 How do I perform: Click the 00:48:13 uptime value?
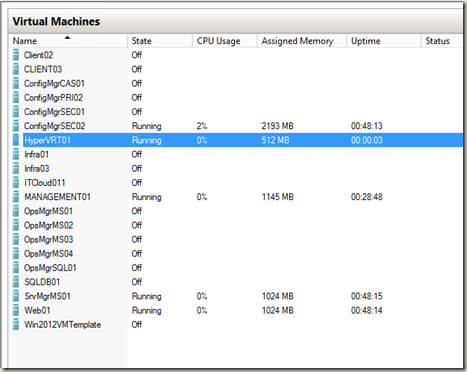point(367,126)
